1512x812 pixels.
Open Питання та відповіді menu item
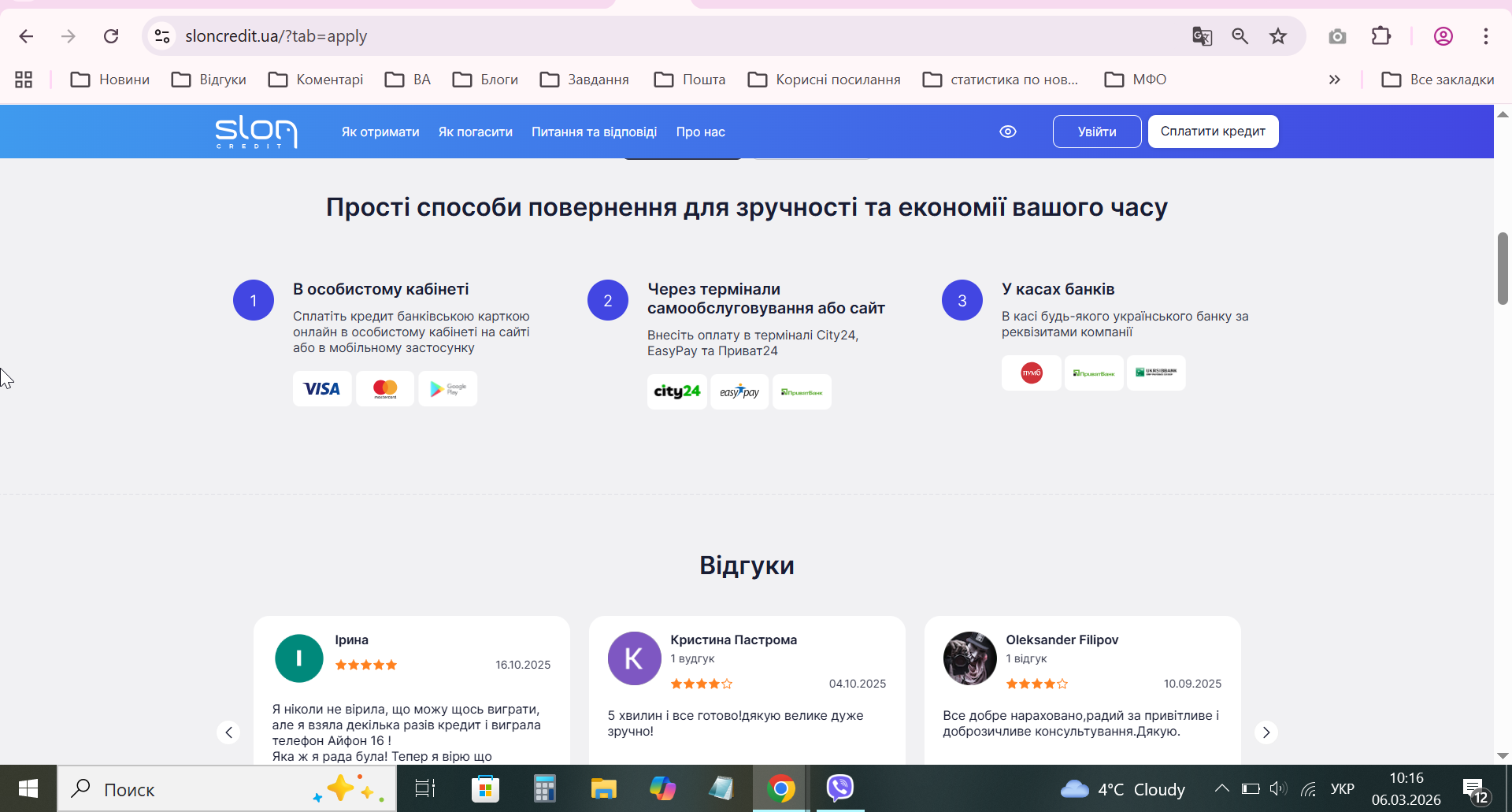coord(595,132)
